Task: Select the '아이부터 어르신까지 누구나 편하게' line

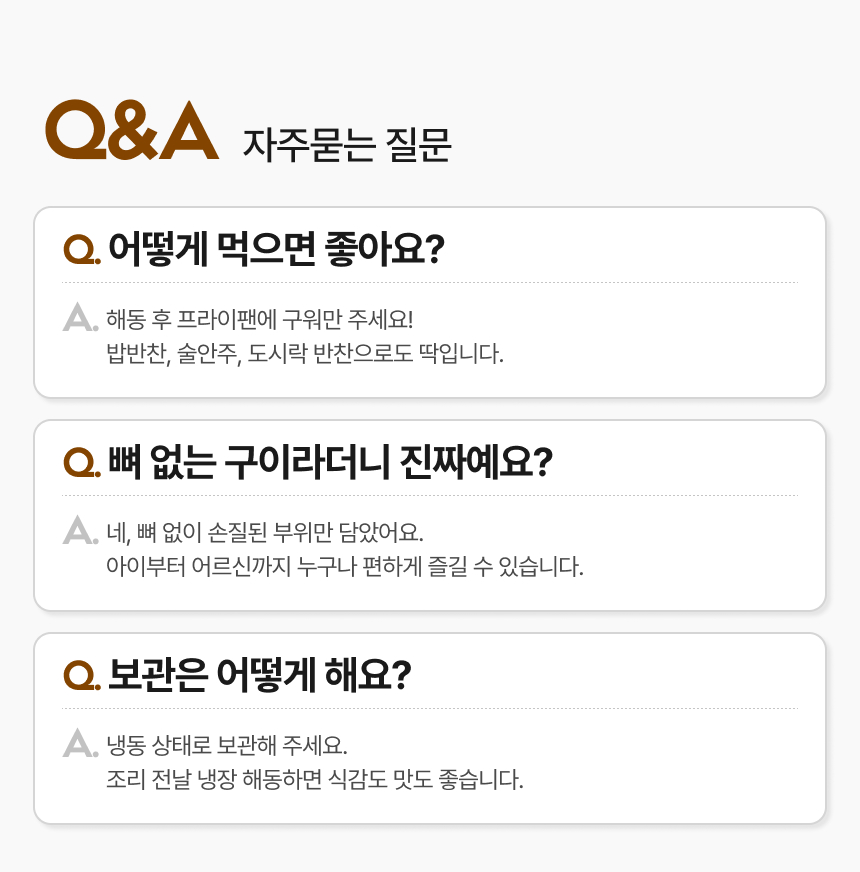Action: click(x=344, y=566)
